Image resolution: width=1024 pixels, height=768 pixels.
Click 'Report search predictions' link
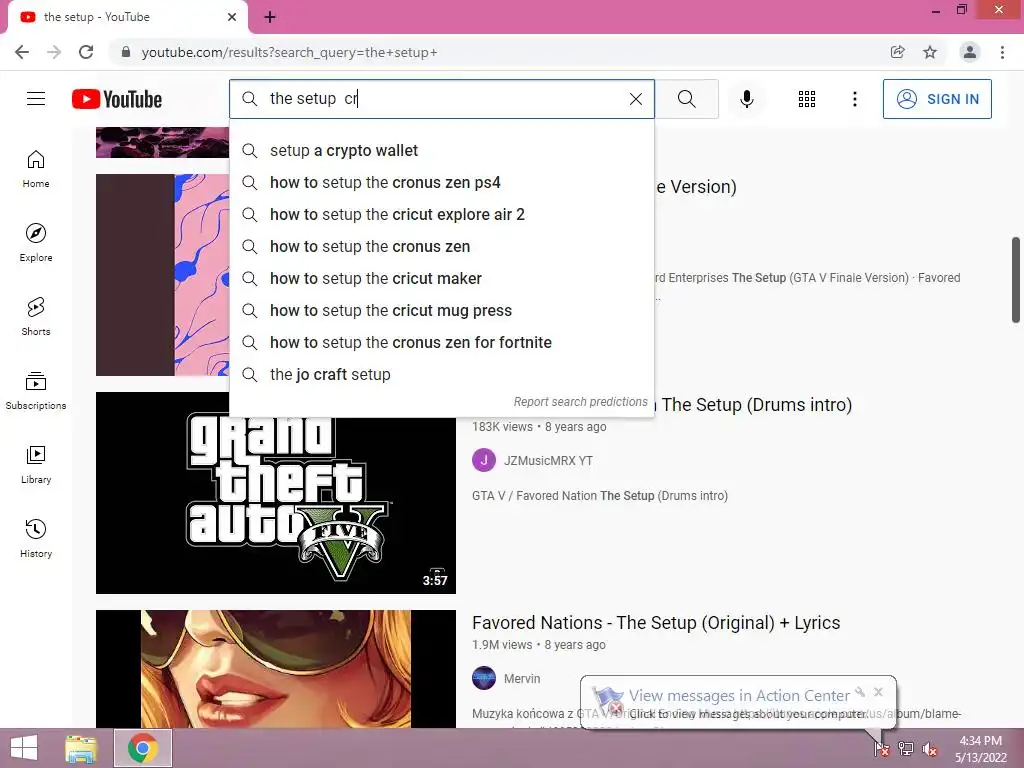[x=580, y=402]
